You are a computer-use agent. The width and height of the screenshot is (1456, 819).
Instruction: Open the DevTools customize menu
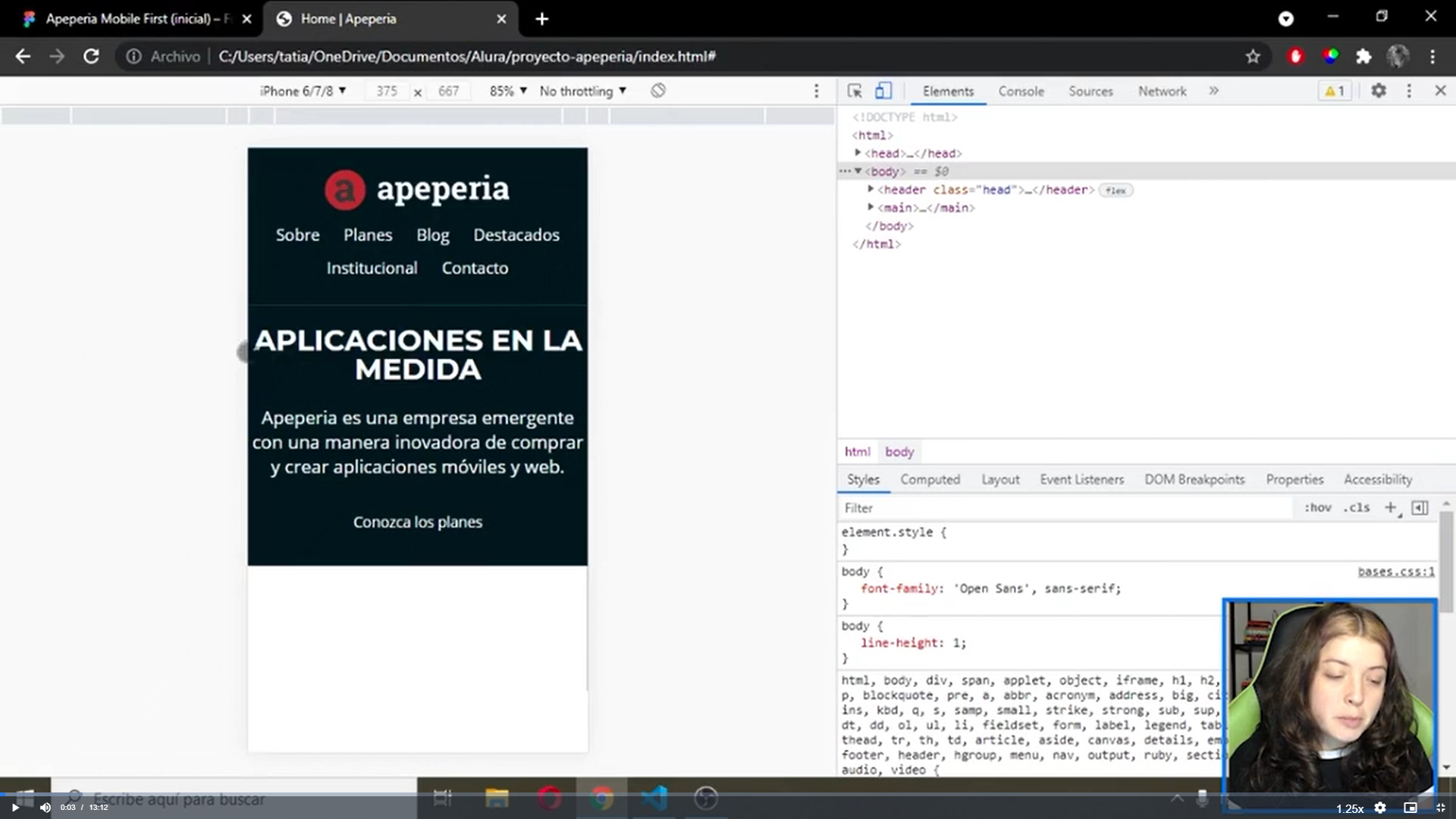pos(1409,91)
